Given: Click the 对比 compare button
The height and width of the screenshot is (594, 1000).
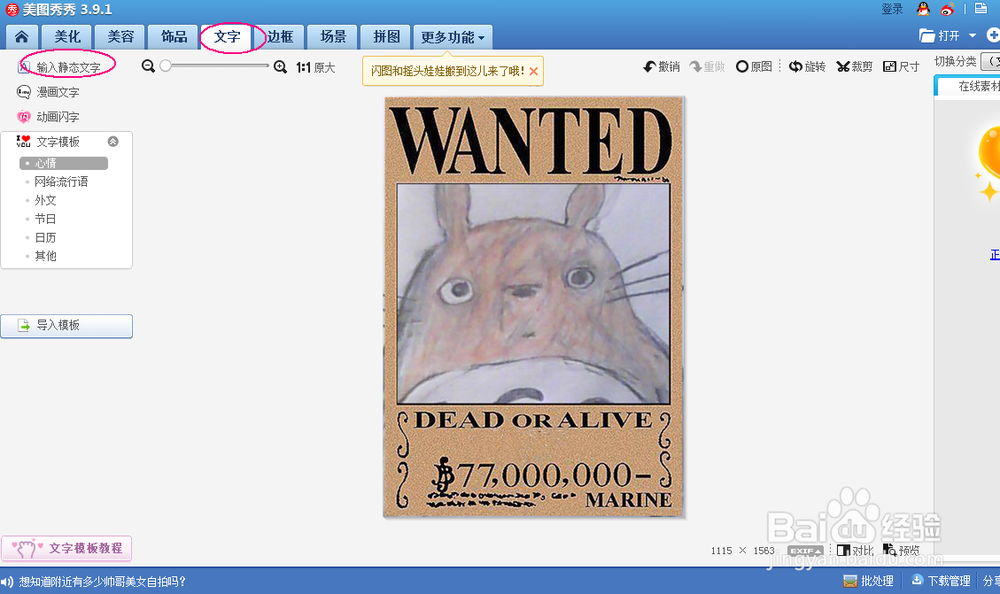Looking at the screenshot, I should [855, 550].
